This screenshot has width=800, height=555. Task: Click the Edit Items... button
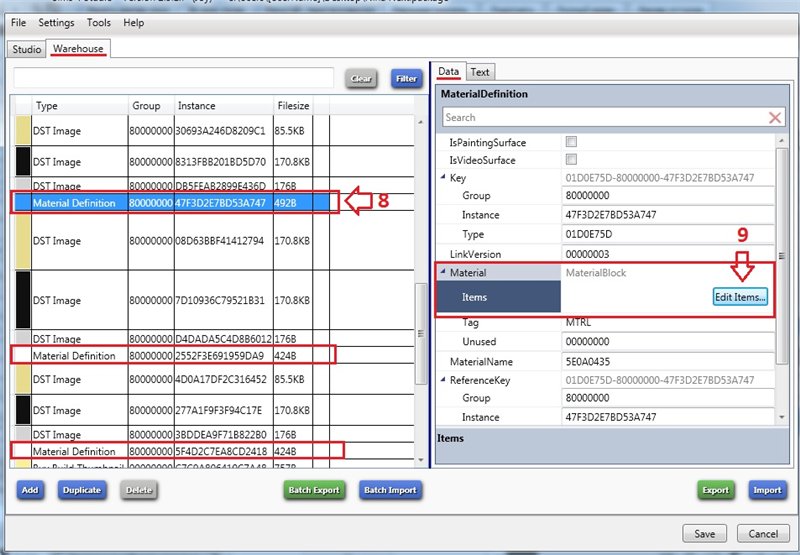point(739,297)
